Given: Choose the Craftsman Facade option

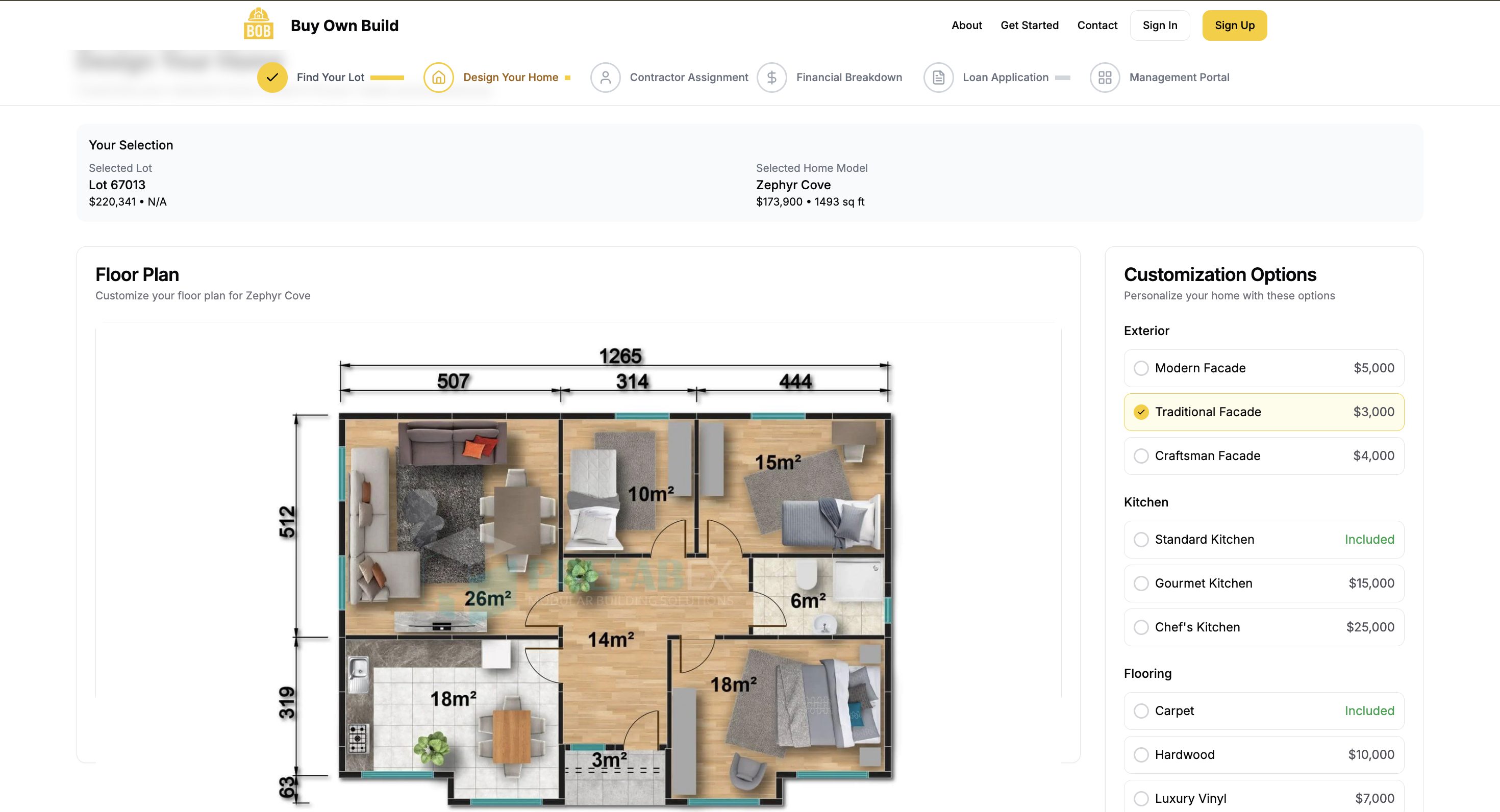Looking at the screenshot, I should [1264, 456].
